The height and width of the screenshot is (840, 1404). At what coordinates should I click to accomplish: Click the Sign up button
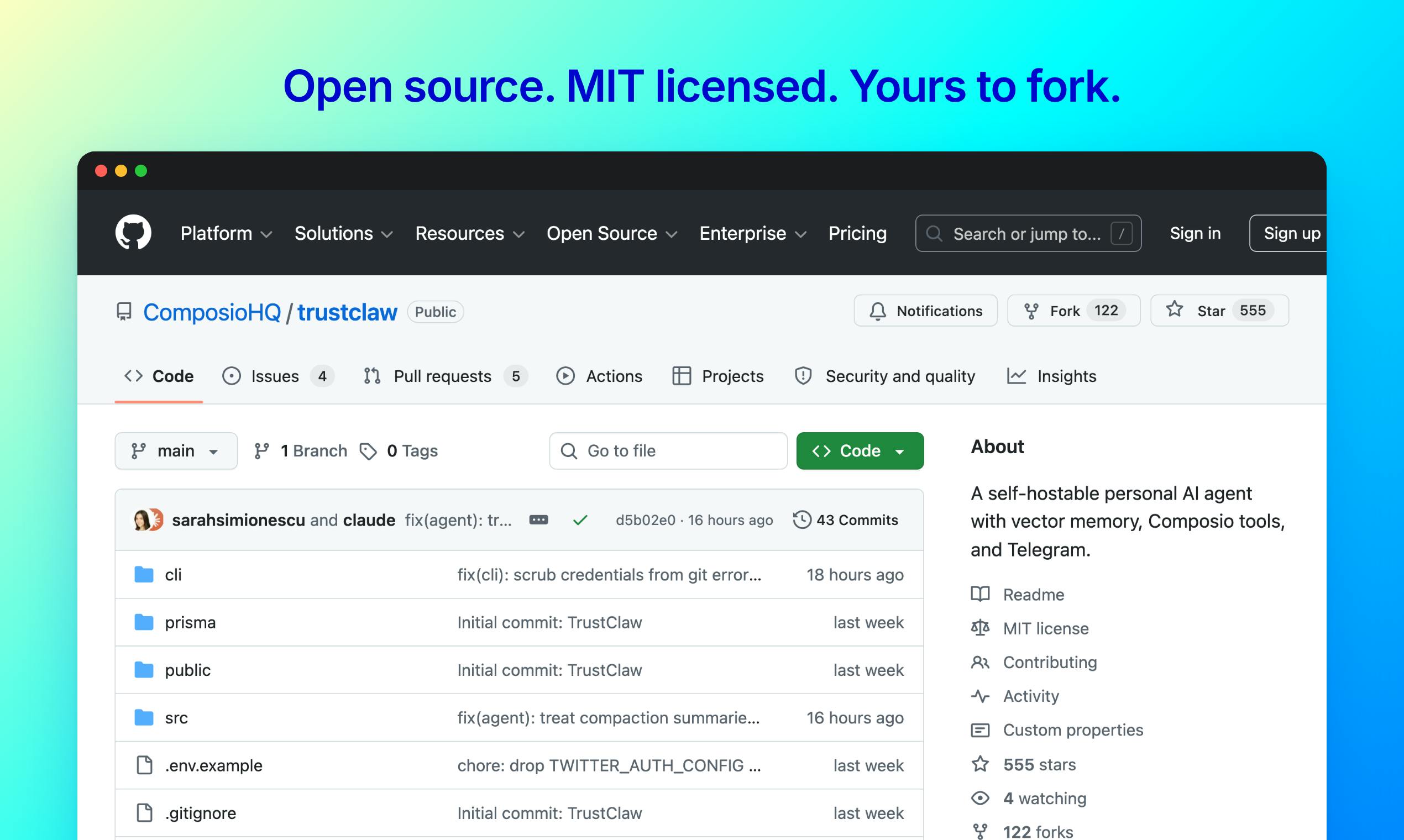[1288, 233]
